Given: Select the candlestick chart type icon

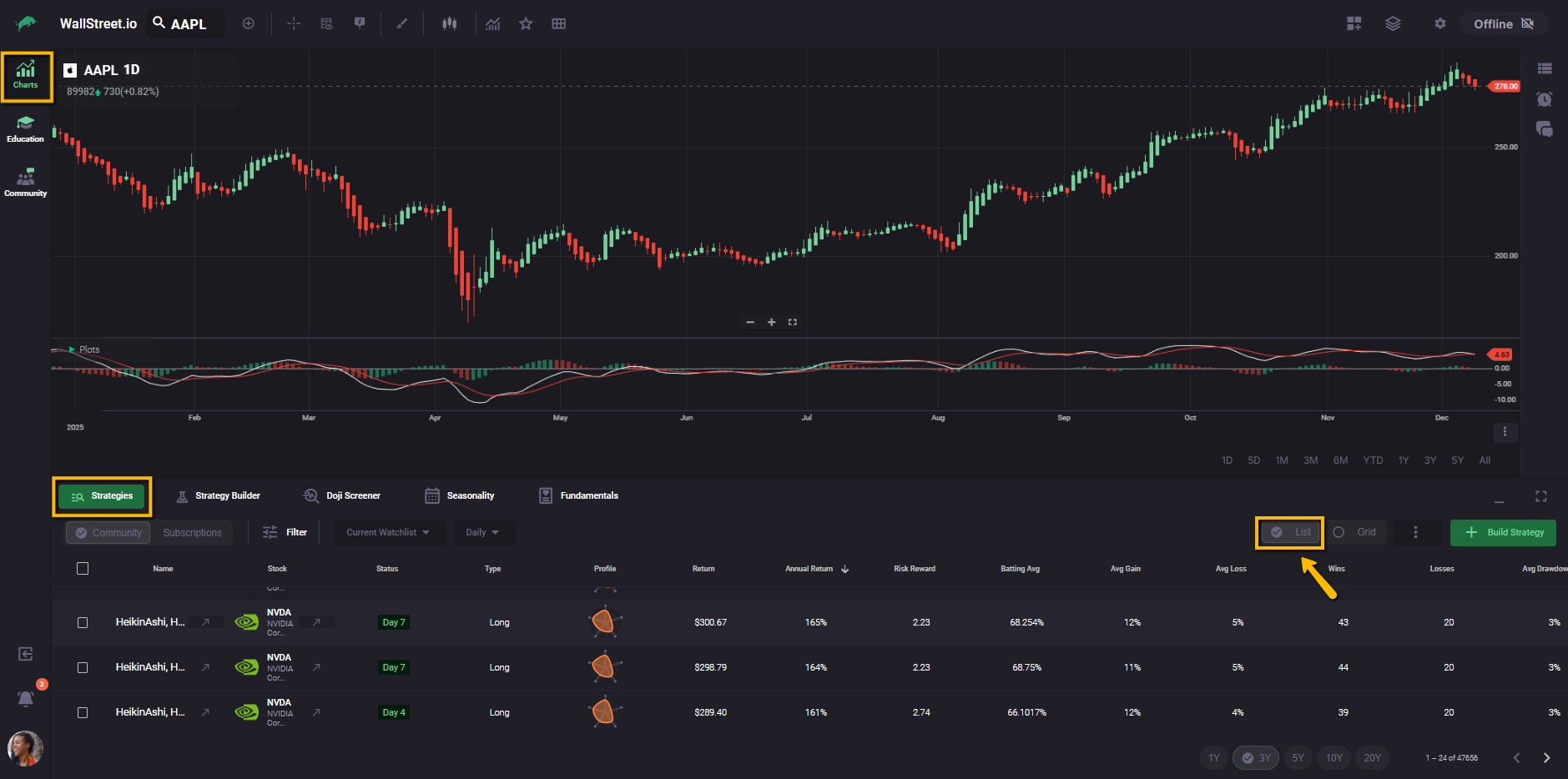Looking at the screenshot, I should click(x=449, y=23).
